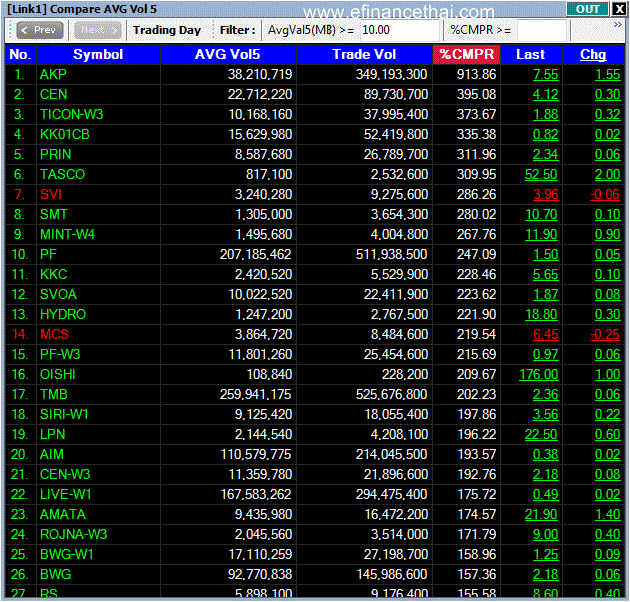Open MCS last price link 6.45

click(x=546, y=334)
